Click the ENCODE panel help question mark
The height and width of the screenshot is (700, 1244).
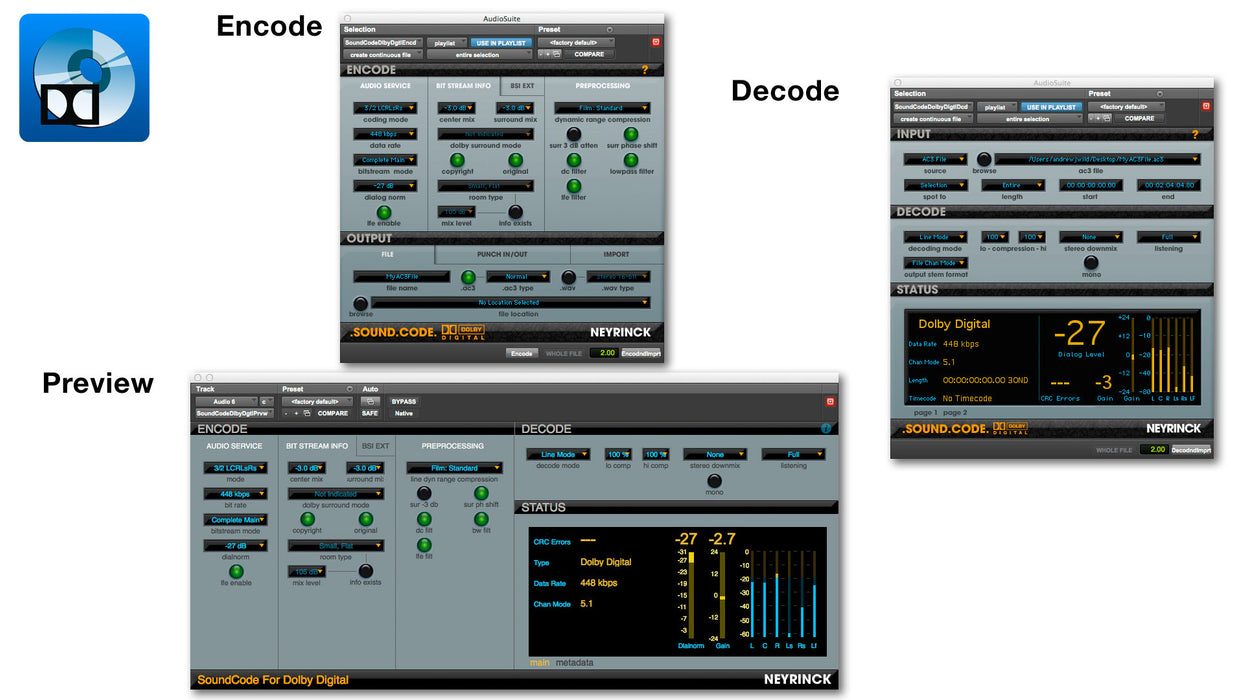(x=644, y=68)
